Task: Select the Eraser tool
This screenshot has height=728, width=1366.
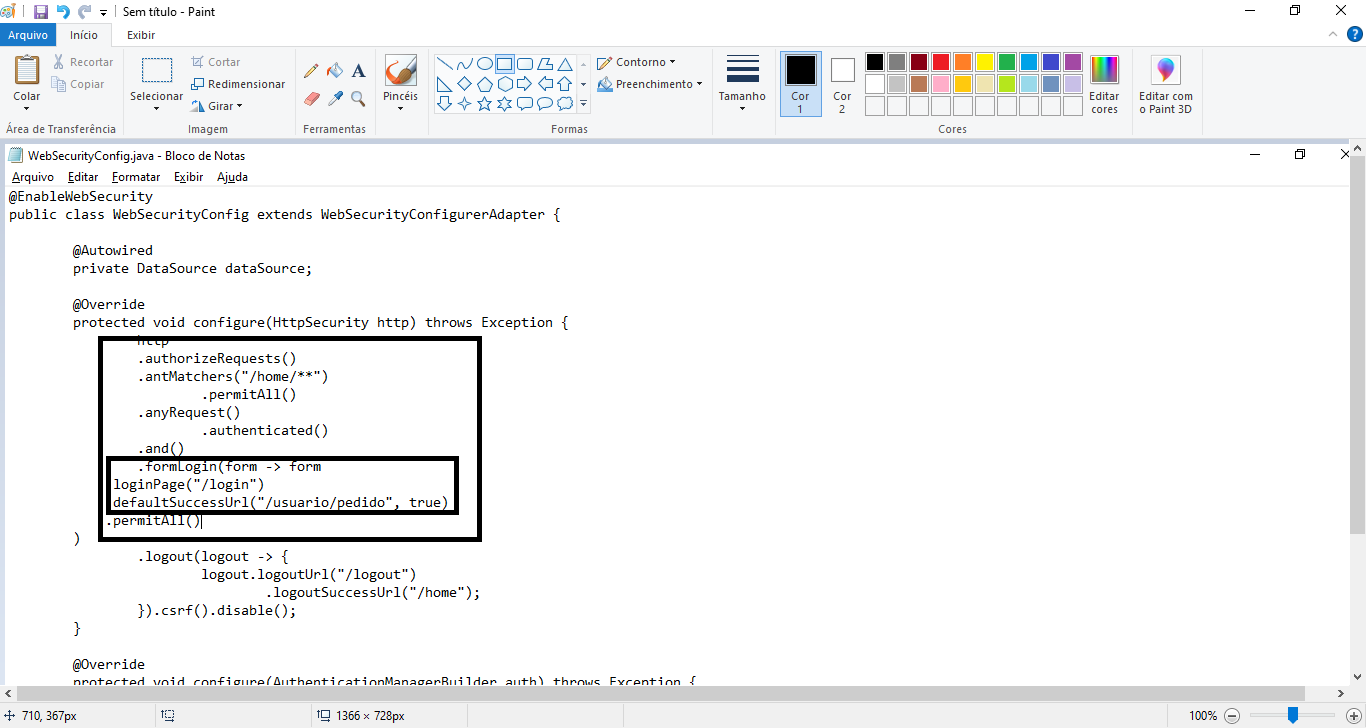Action: (311, 98)
